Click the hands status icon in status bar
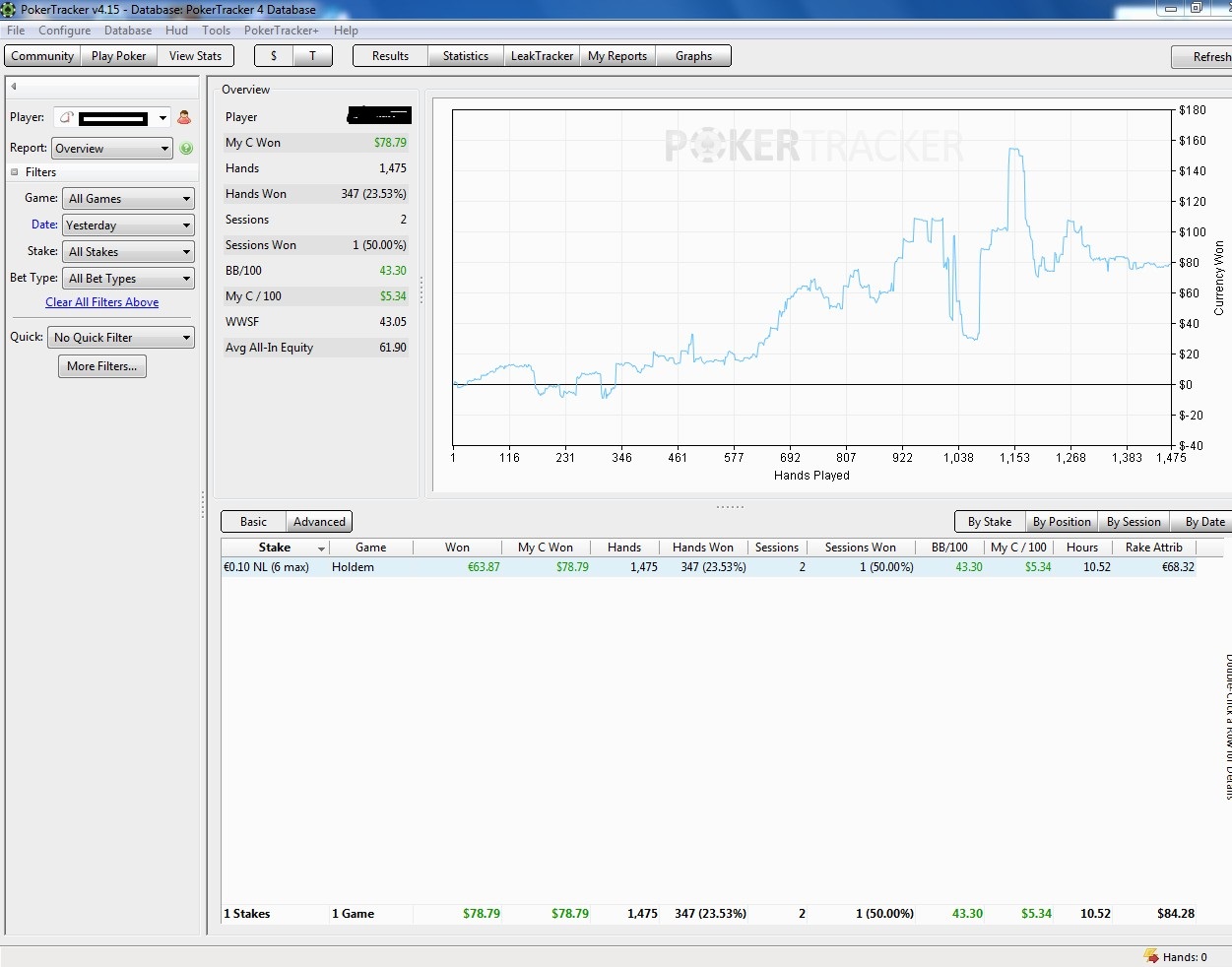This screenshot has width=1232, height=967. pos(1150,956)
